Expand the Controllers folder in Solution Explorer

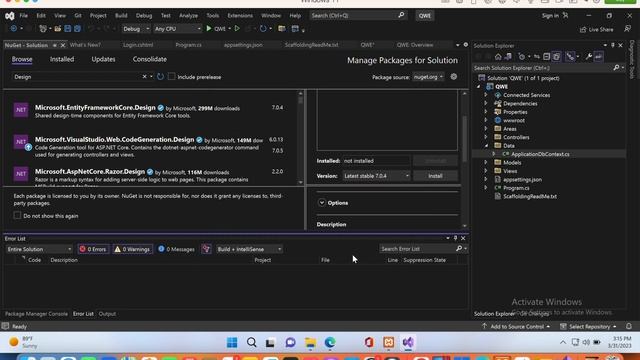tap(486, 137)
